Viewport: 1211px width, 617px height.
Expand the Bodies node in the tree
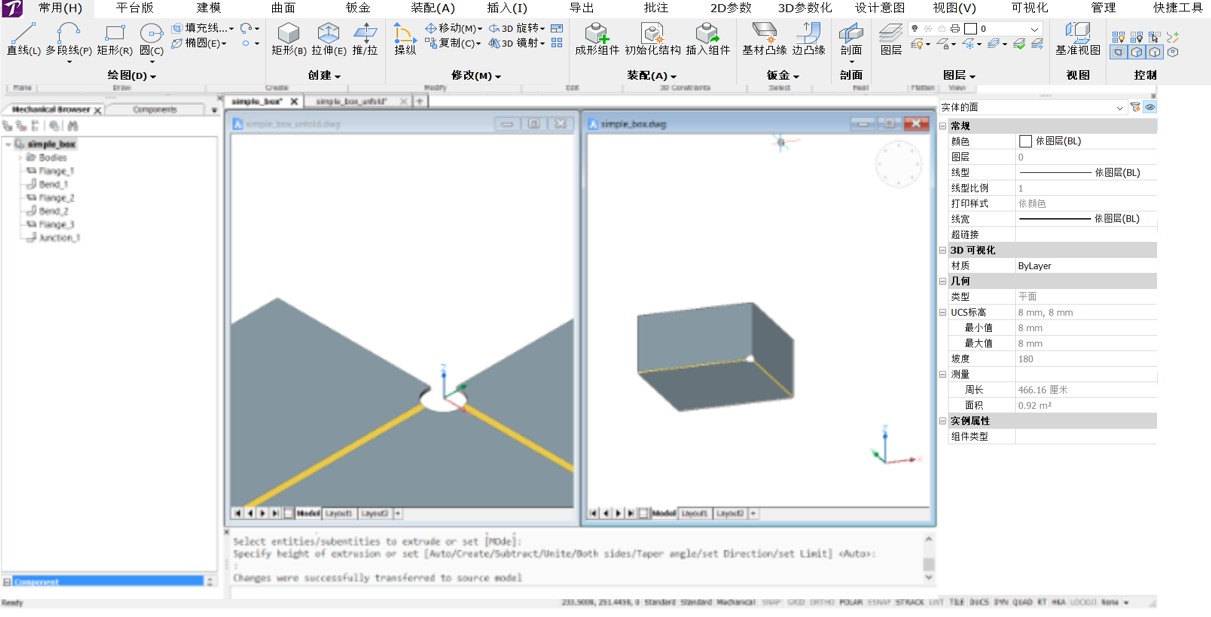(20, 158)
